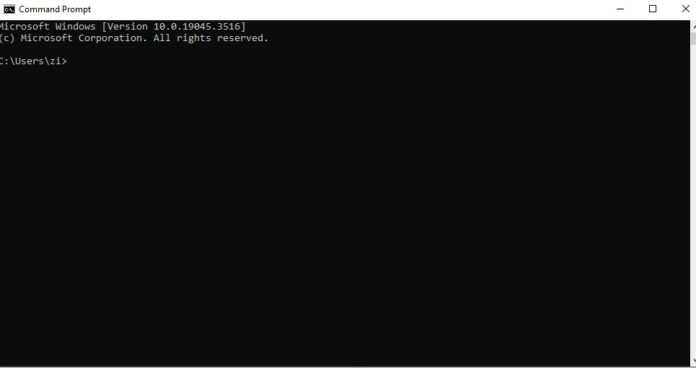Click the words All rights reserved
The image size is (696, 368).
click(211, 38)
